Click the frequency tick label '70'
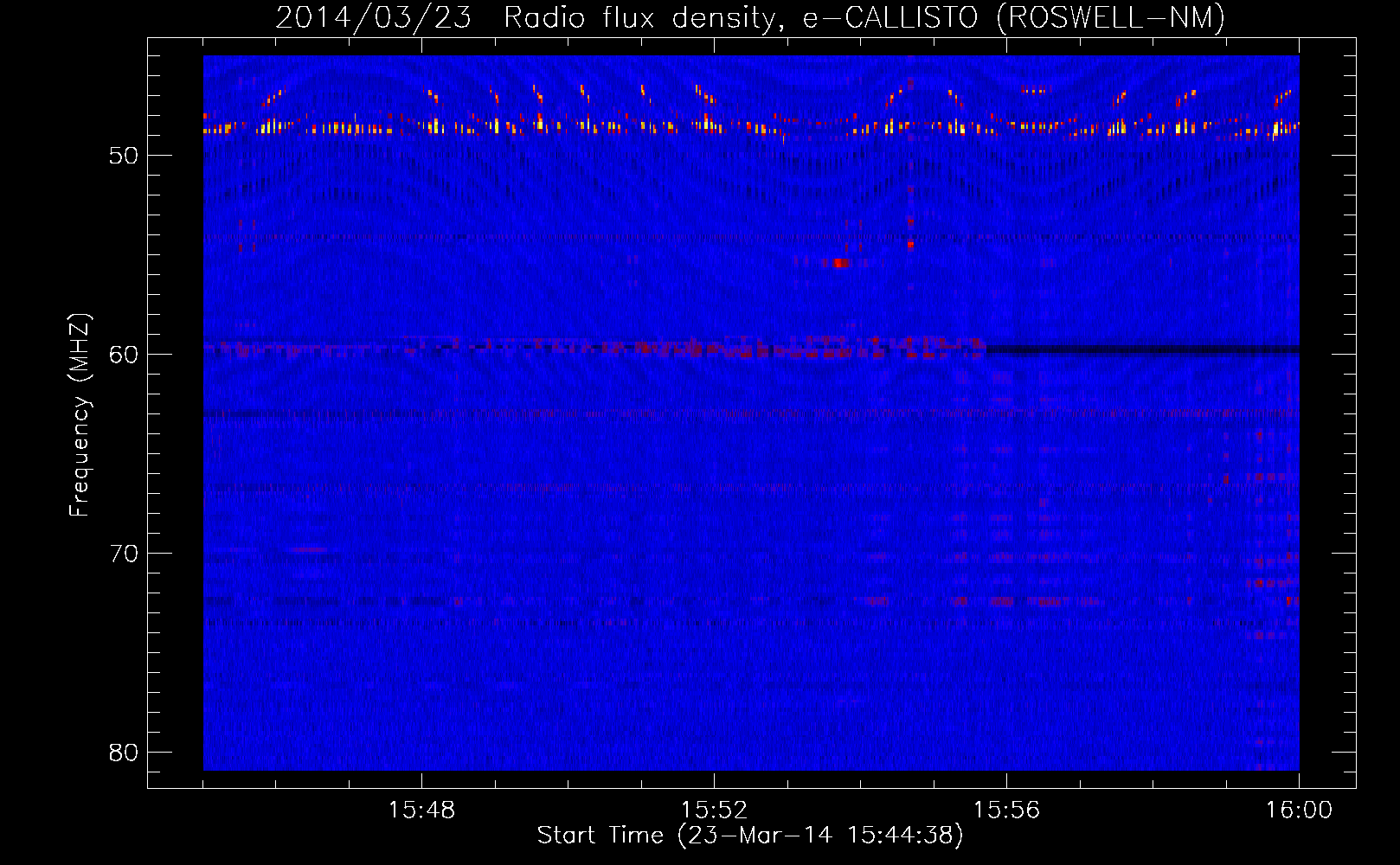1400x865 pixels. pos(124,554)
